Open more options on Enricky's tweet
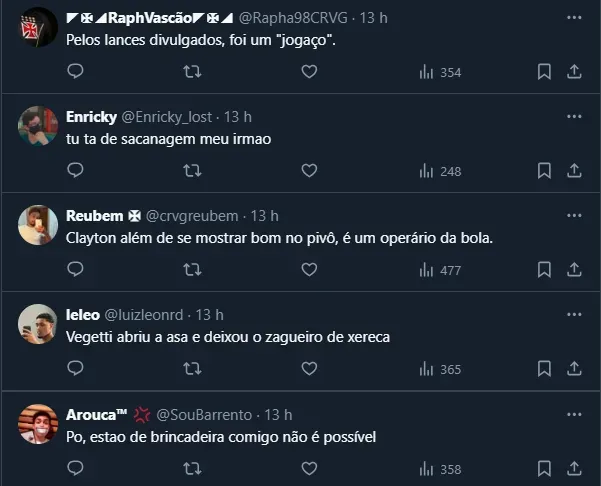The image size is (601, 486). [574, 117]
